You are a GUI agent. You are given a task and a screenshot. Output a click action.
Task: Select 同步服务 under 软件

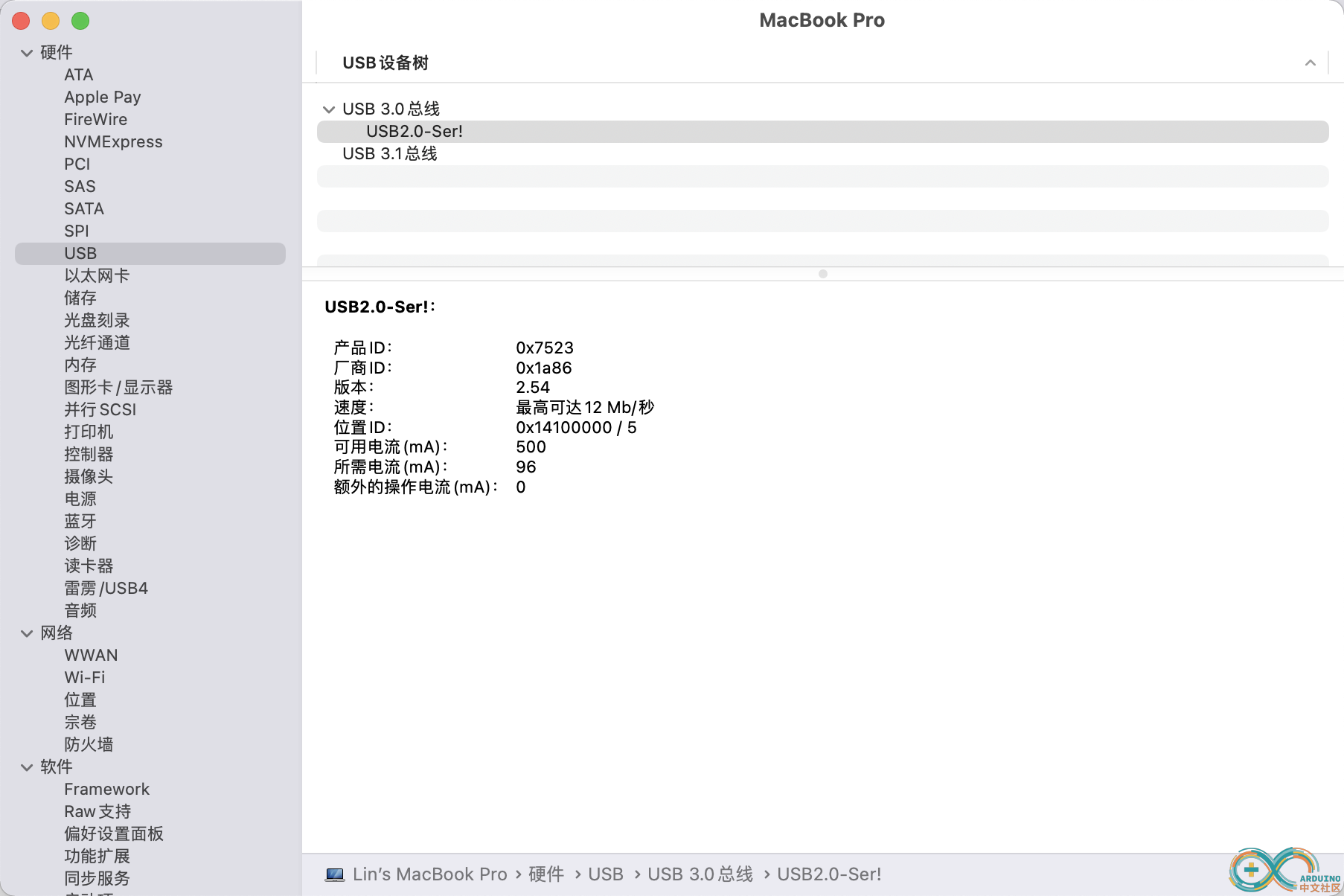click(97, 879)
